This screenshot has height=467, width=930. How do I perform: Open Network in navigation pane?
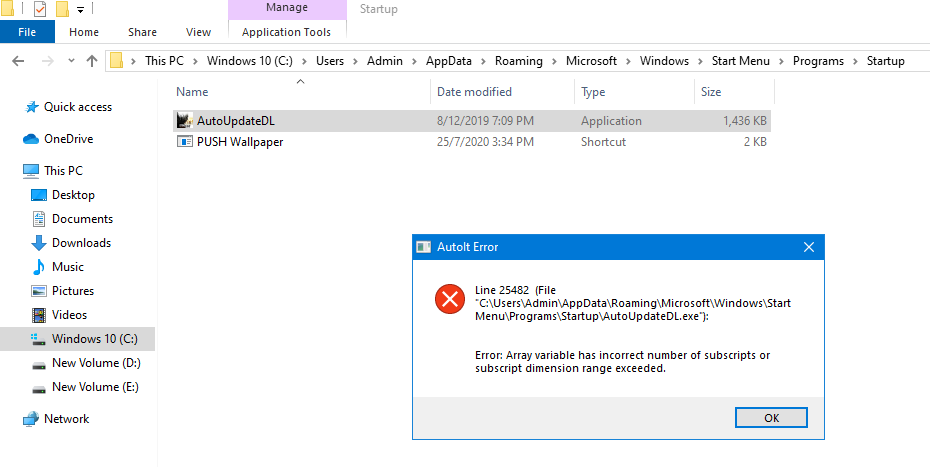(x=66, y=419)
